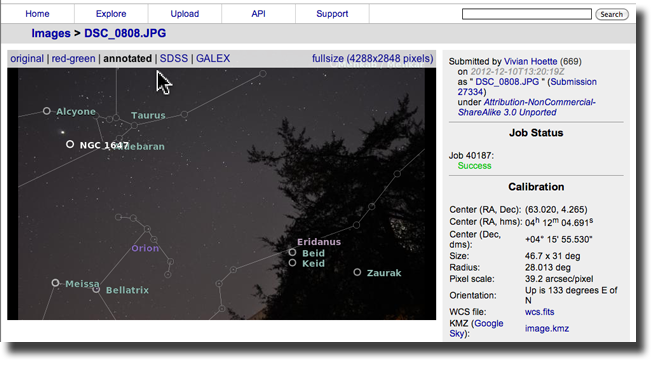This screenshot has width=661, height=377.
Task: Switch to the SDSS view
Action: [174, 59]
